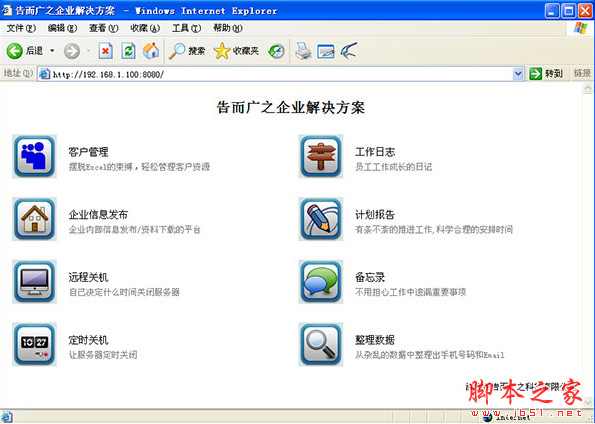Open the 企业信息发布 title link

click(98, 215)
